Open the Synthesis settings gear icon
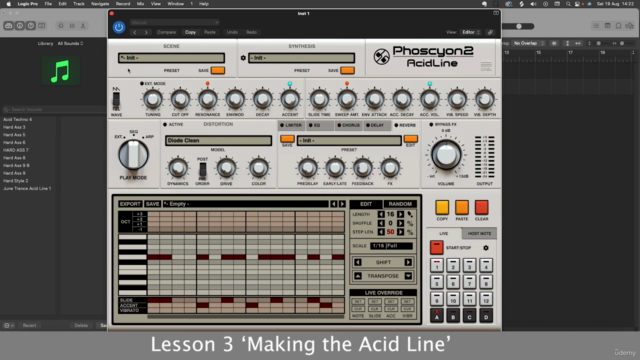The width and height of the screenshot is (640, 360). coord(243,58)
